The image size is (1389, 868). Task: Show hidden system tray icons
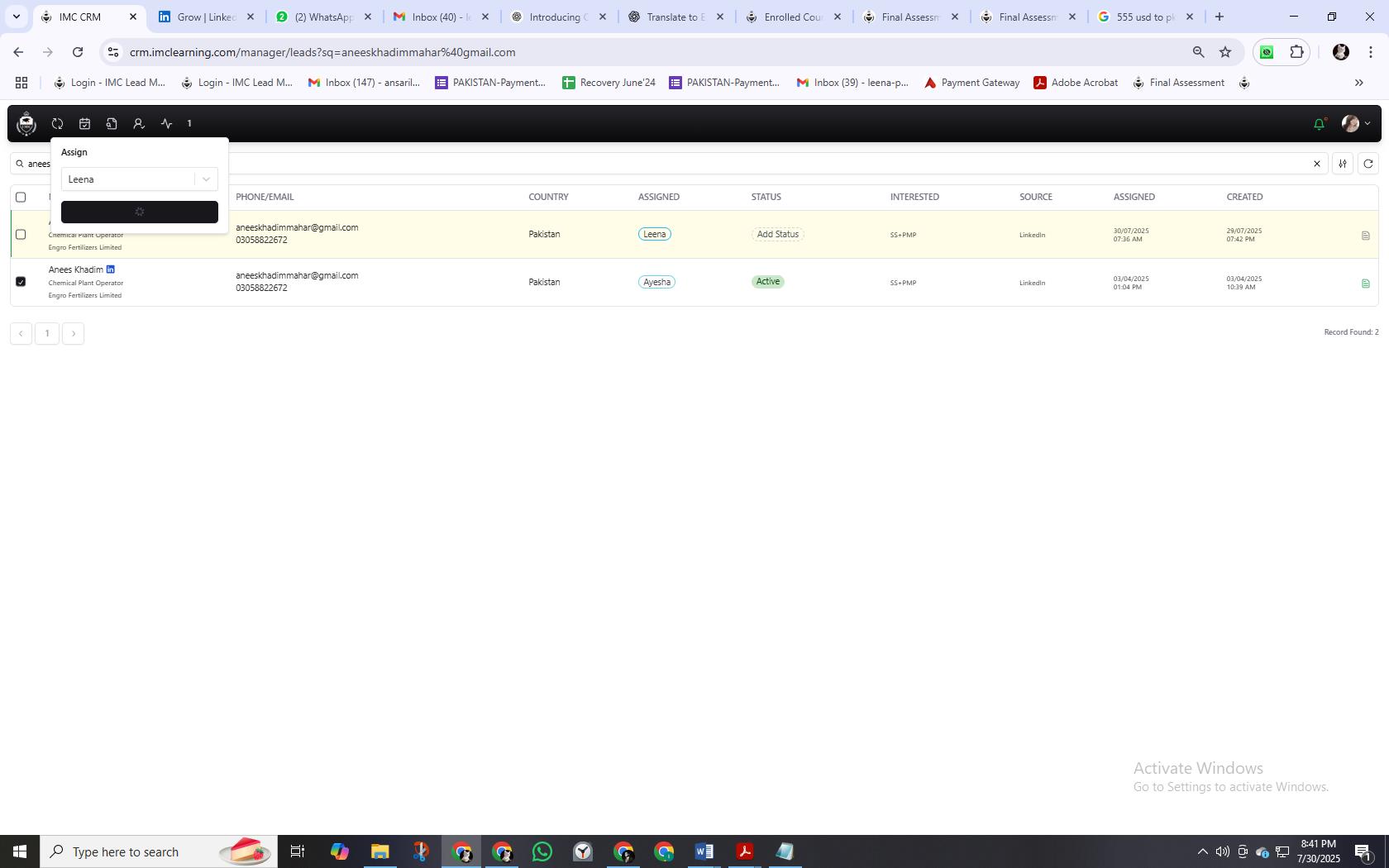tap(1203, 851)
